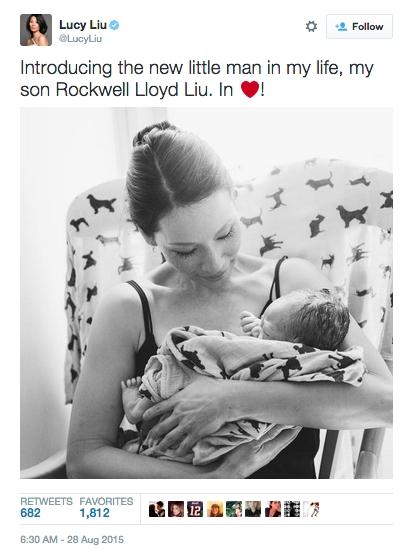Image resolution: width=407 pixels, height=548 pixels.
Task: Click the jersey number 12 avatar
Action: (195, 509)
